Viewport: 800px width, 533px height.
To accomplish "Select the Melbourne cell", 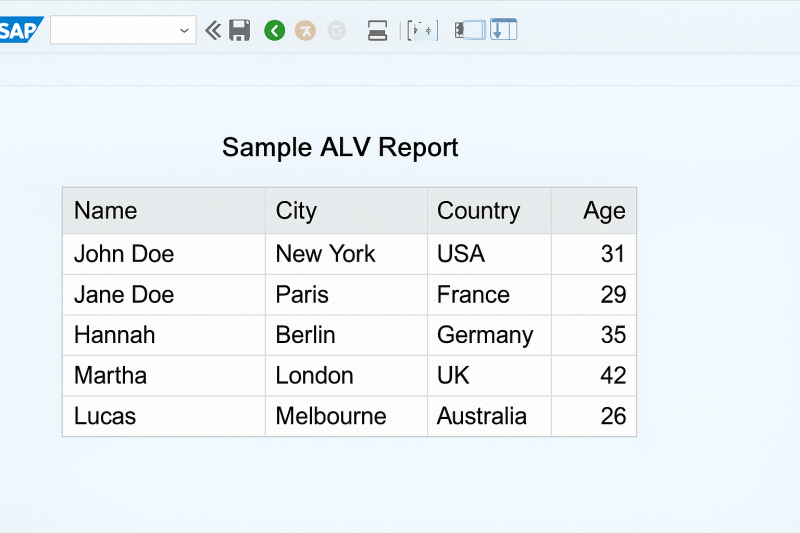I will [346, 416].
